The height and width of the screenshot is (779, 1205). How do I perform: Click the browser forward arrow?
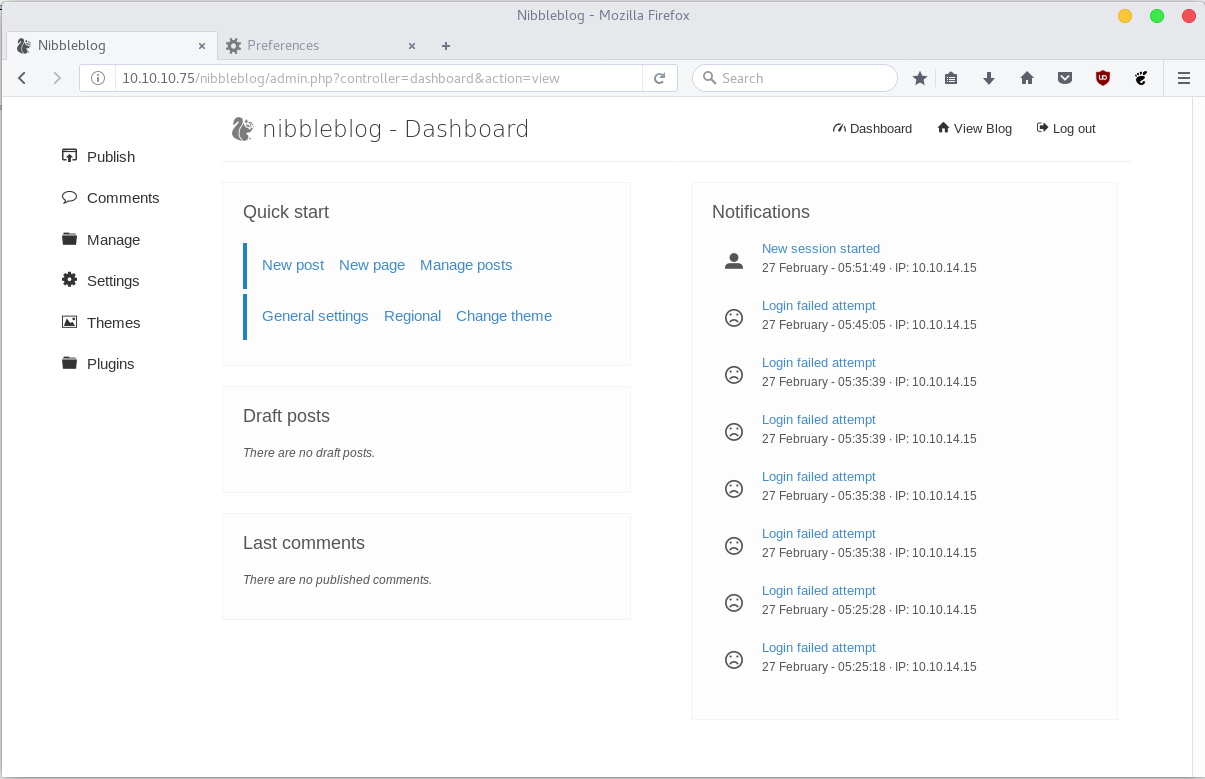coord(57,78)
